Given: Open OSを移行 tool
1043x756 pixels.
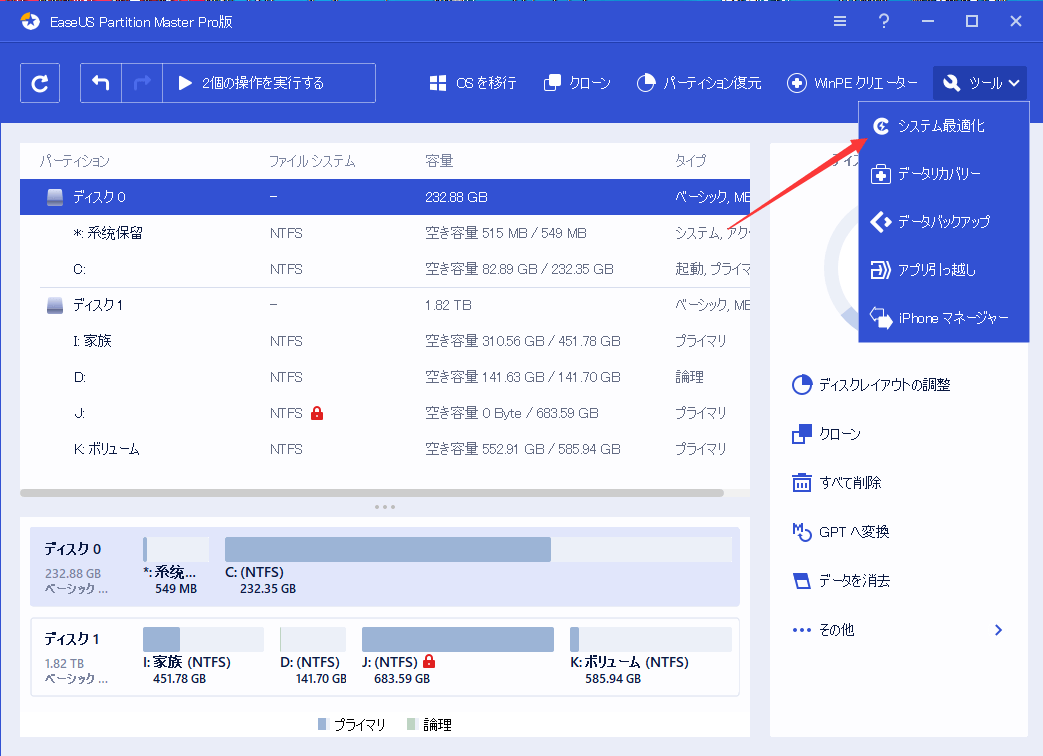Looking at the screenshot, I should pos(473,83).
